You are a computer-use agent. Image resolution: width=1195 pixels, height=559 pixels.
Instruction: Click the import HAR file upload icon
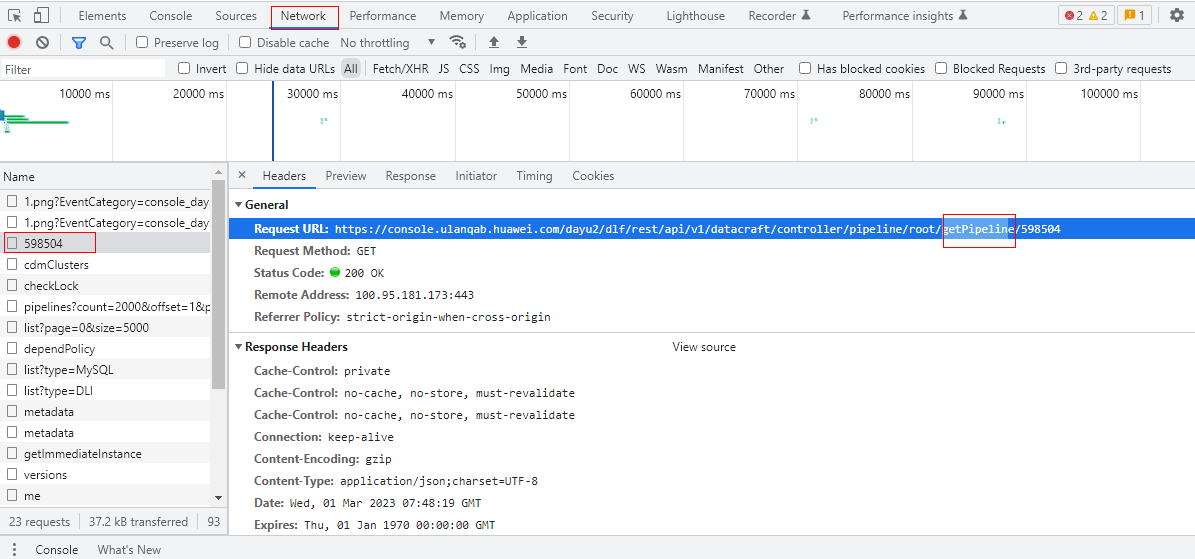(493, 43)
